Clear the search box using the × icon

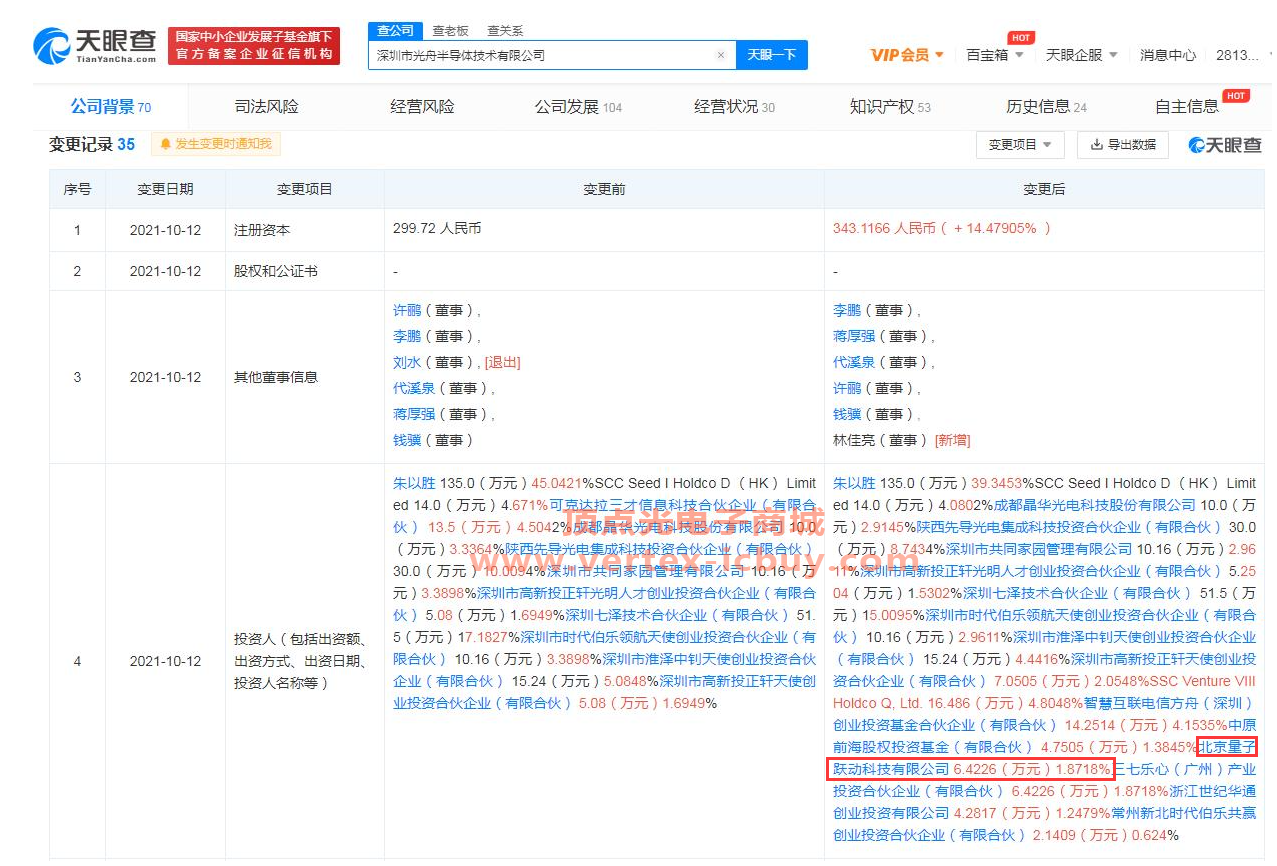tap(722, 55)
